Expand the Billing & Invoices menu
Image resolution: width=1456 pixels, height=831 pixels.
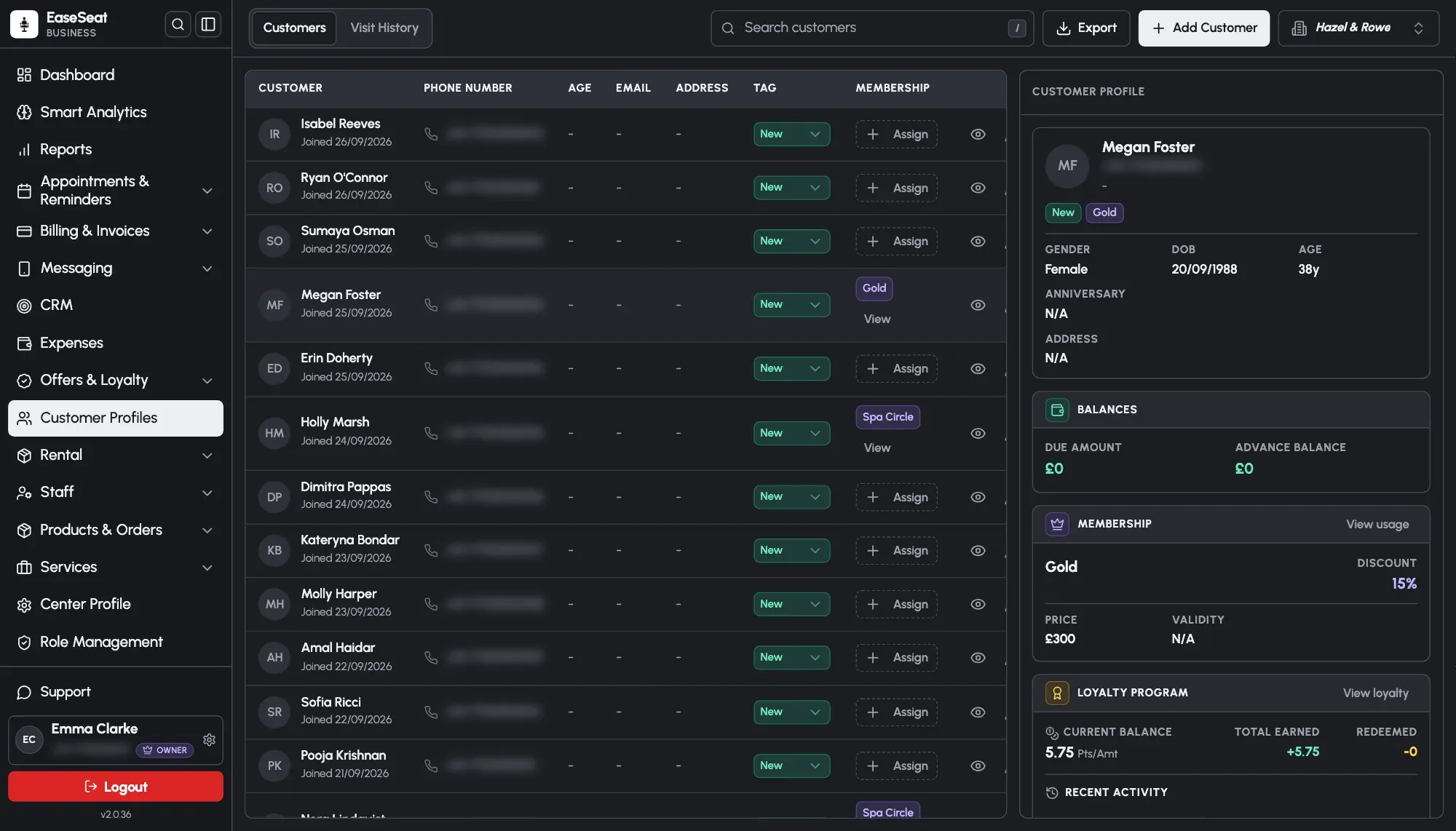116,231
